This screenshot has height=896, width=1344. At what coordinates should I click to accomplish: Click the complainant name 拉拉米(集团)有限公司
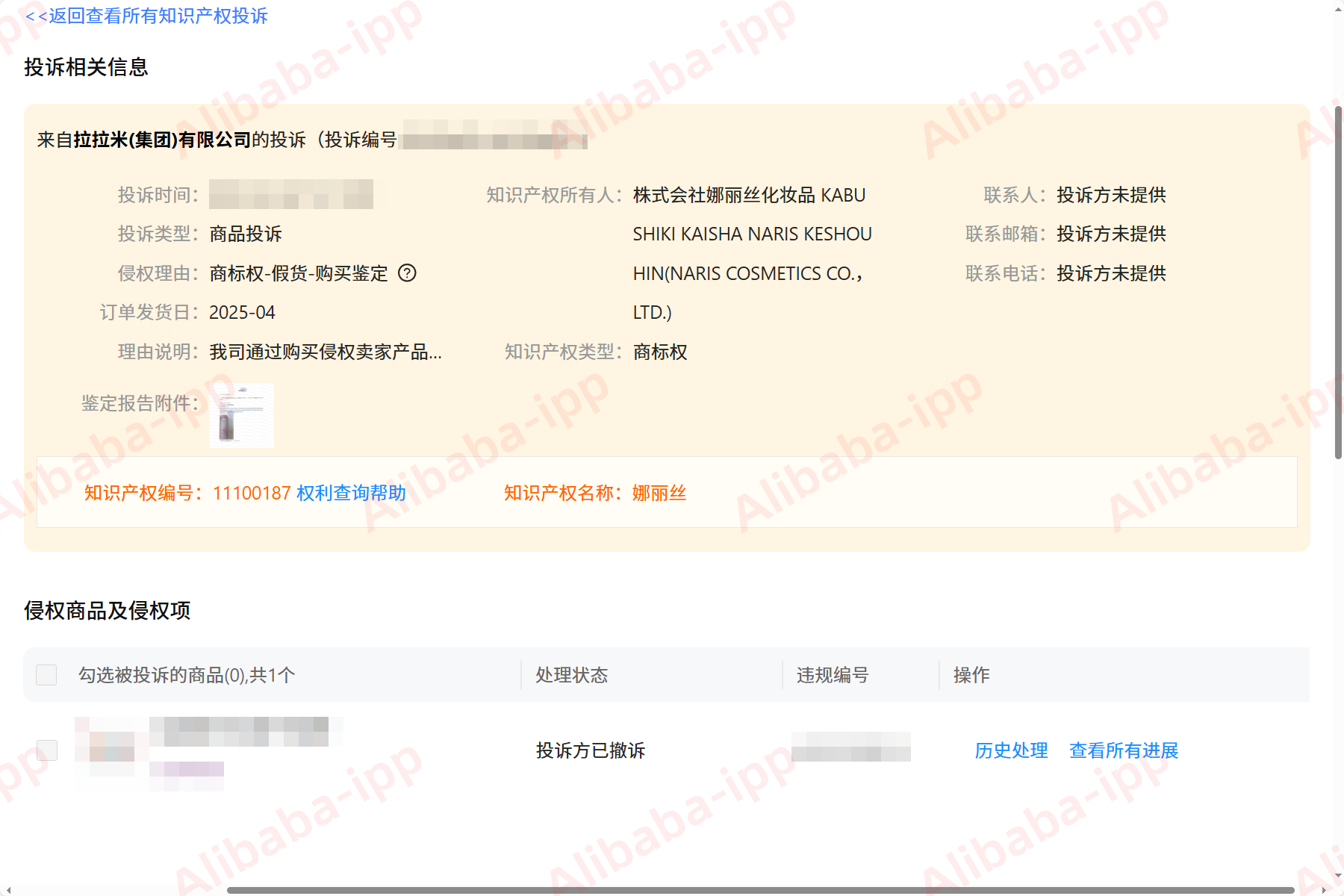click(x=162, y=140)
